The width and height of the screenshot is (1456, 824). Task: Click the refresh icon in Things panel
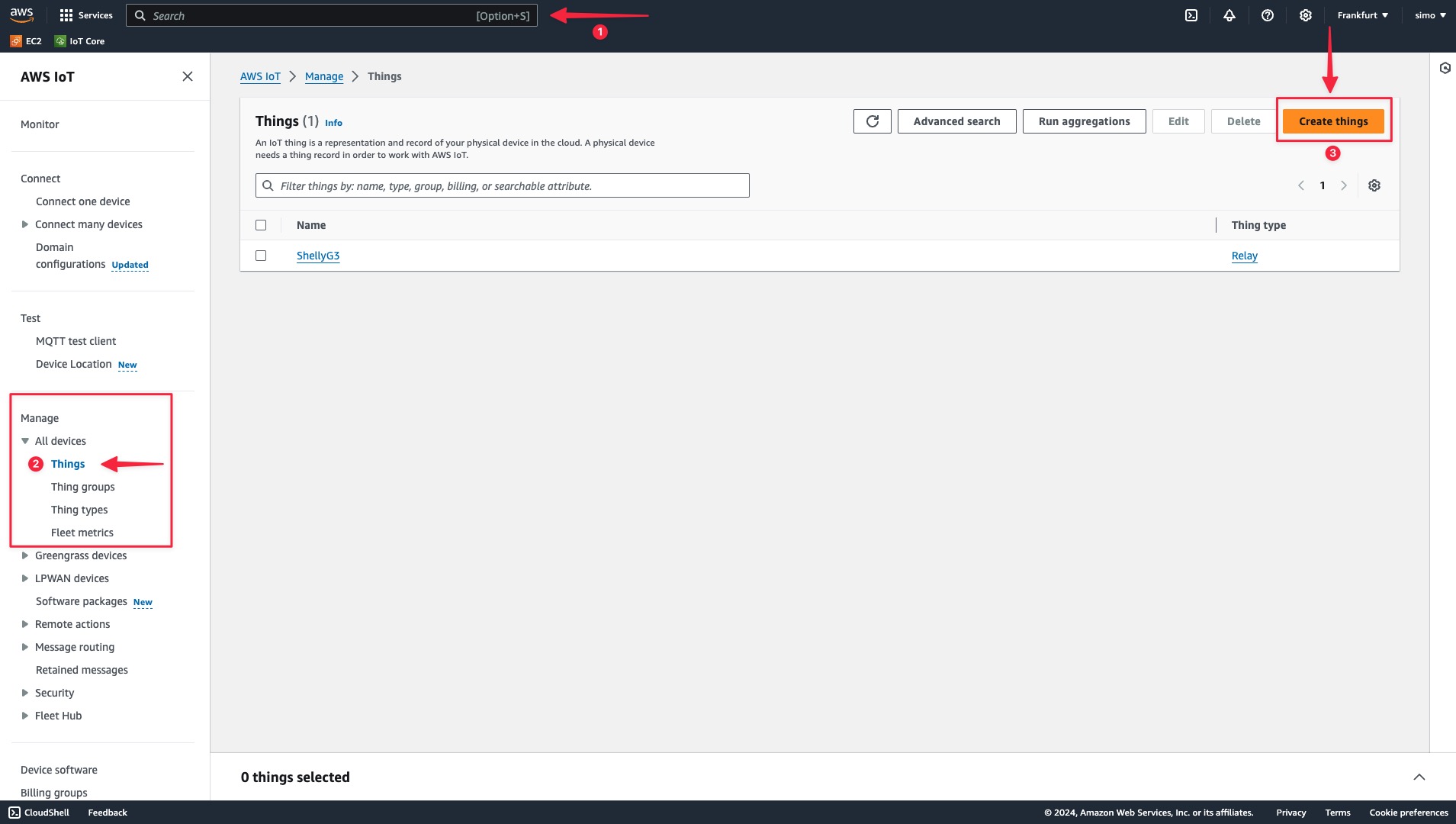[x=872, y=121]
